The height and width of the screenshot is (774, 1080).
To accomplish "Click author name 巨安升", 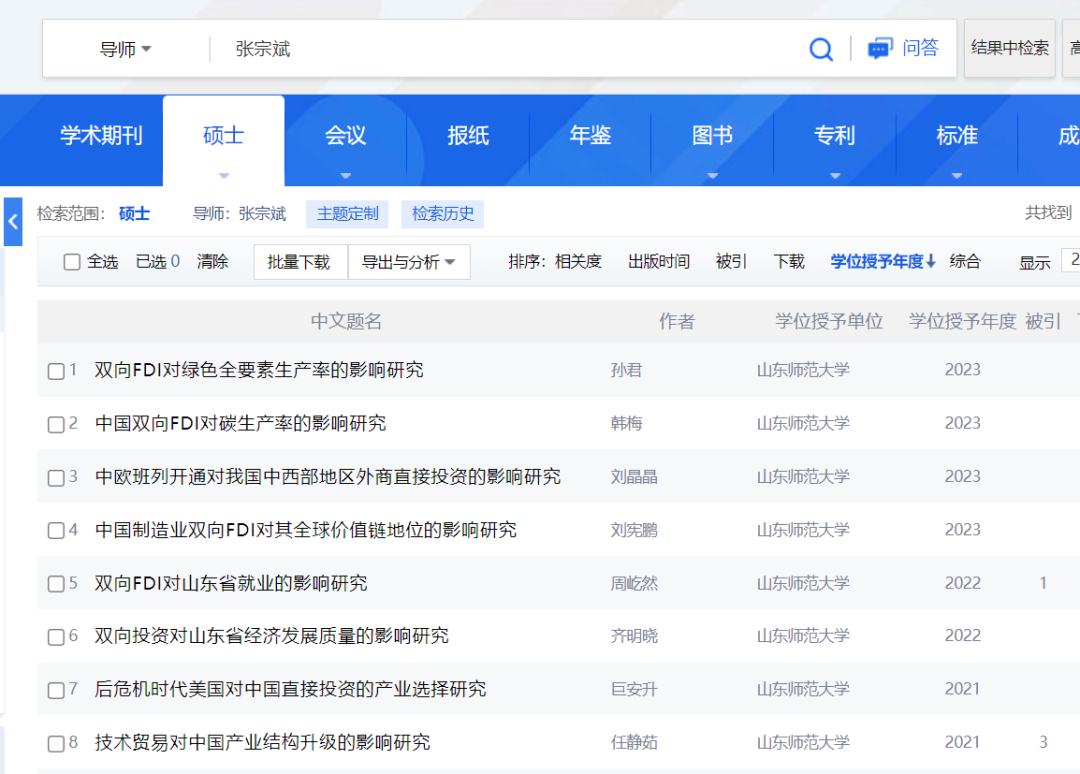I will coord(634,689).
